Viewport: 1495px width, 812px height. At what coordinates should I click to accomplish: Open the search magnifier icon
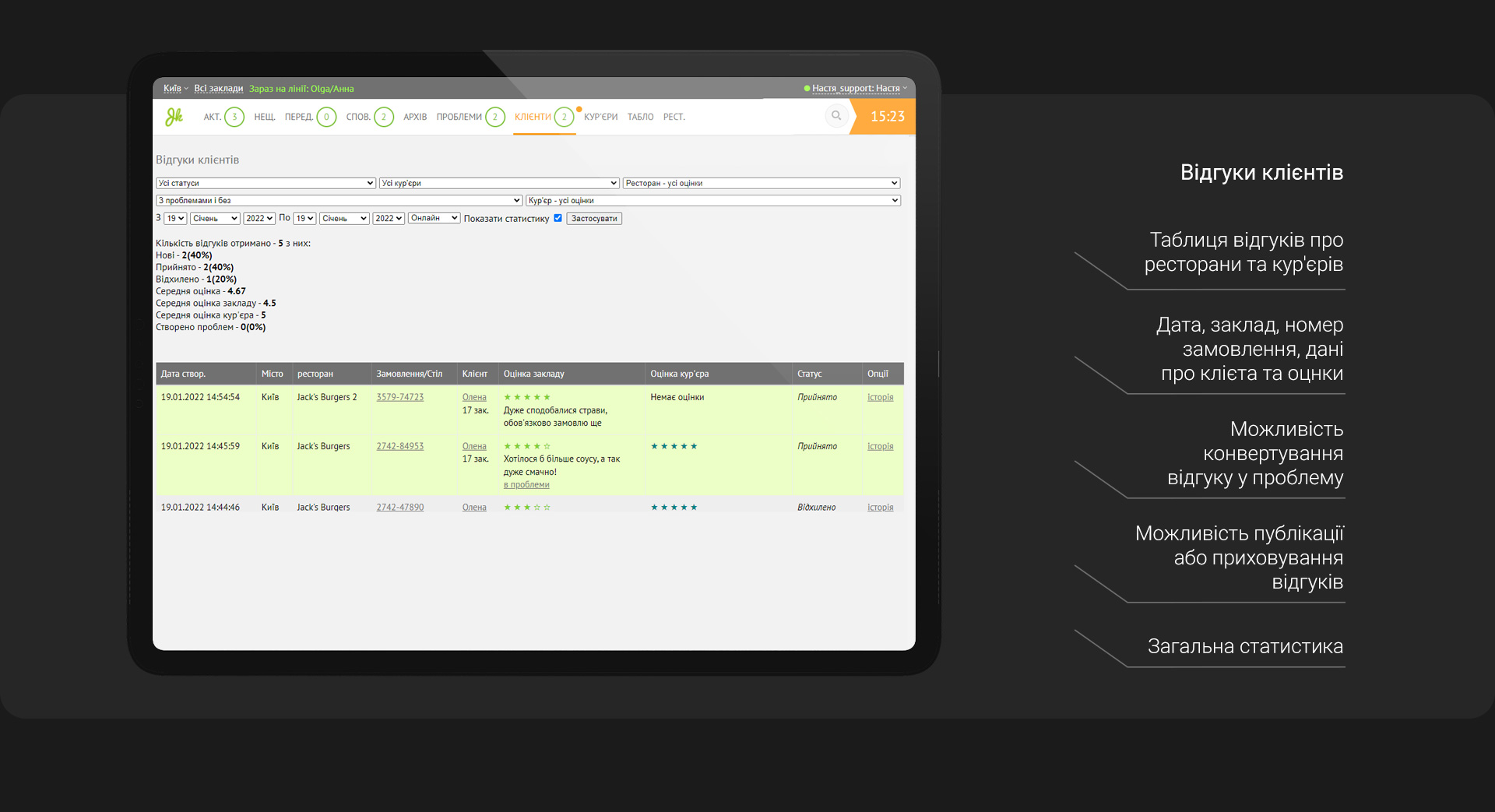836,116
